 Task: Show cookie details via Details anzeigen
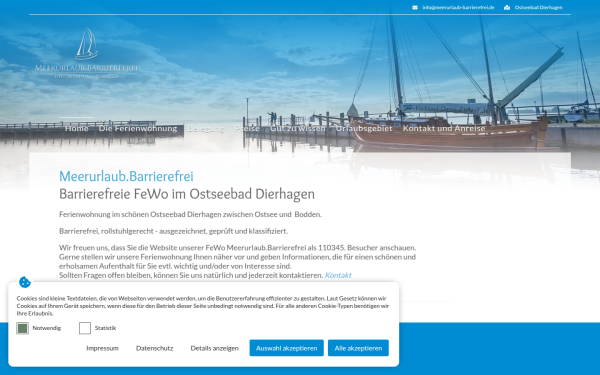[x=214, y=348]
